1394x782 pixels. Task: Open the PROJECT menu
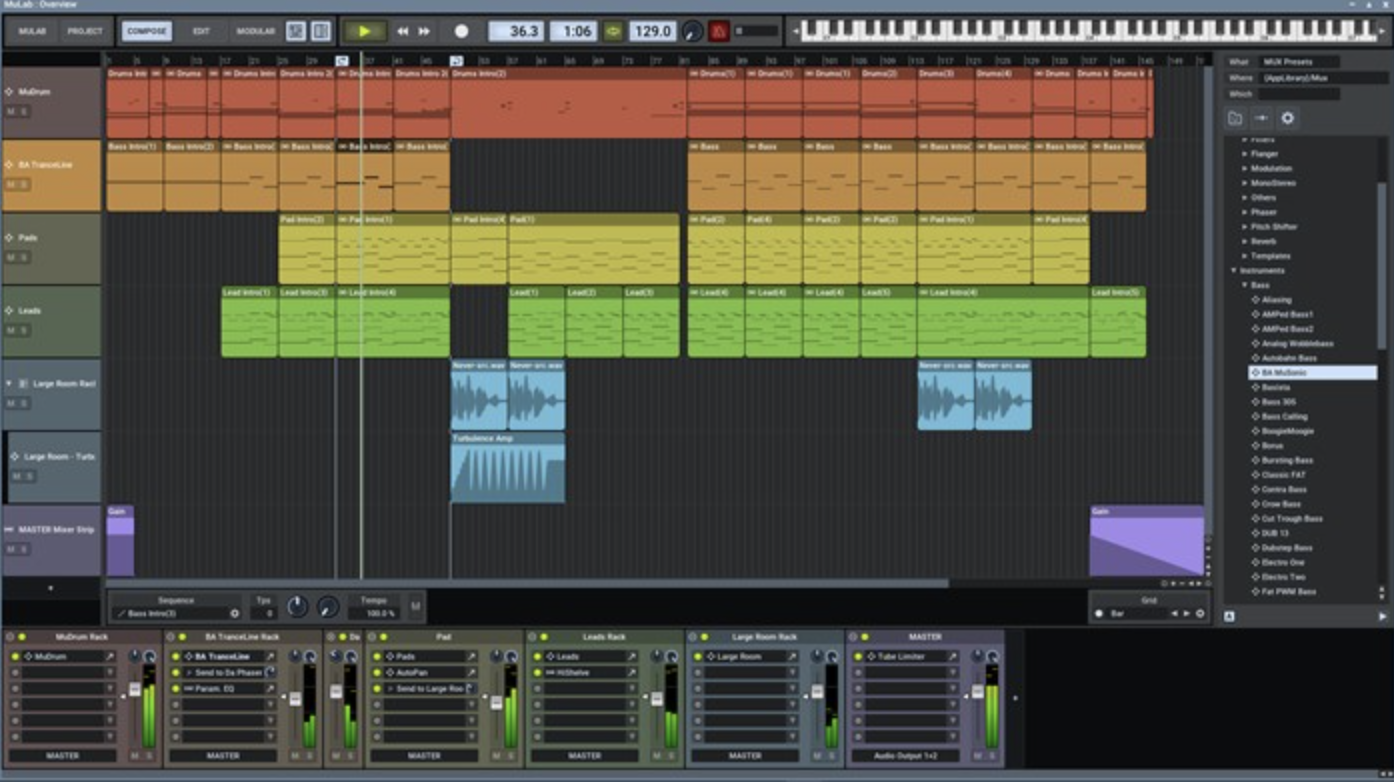click(84, 32)
